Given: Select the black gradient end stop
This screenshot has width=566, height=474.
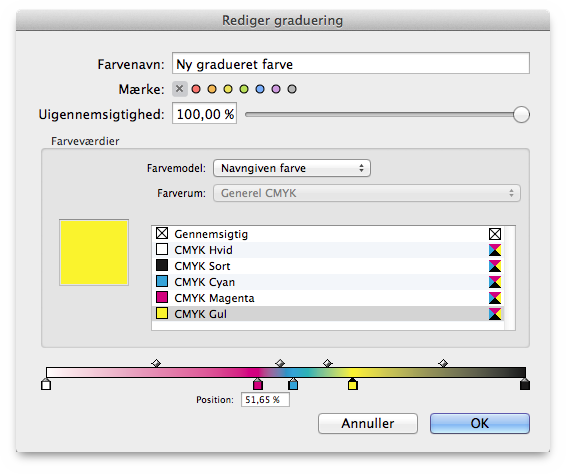Looking at the screenshot, I should pos(525,384).
